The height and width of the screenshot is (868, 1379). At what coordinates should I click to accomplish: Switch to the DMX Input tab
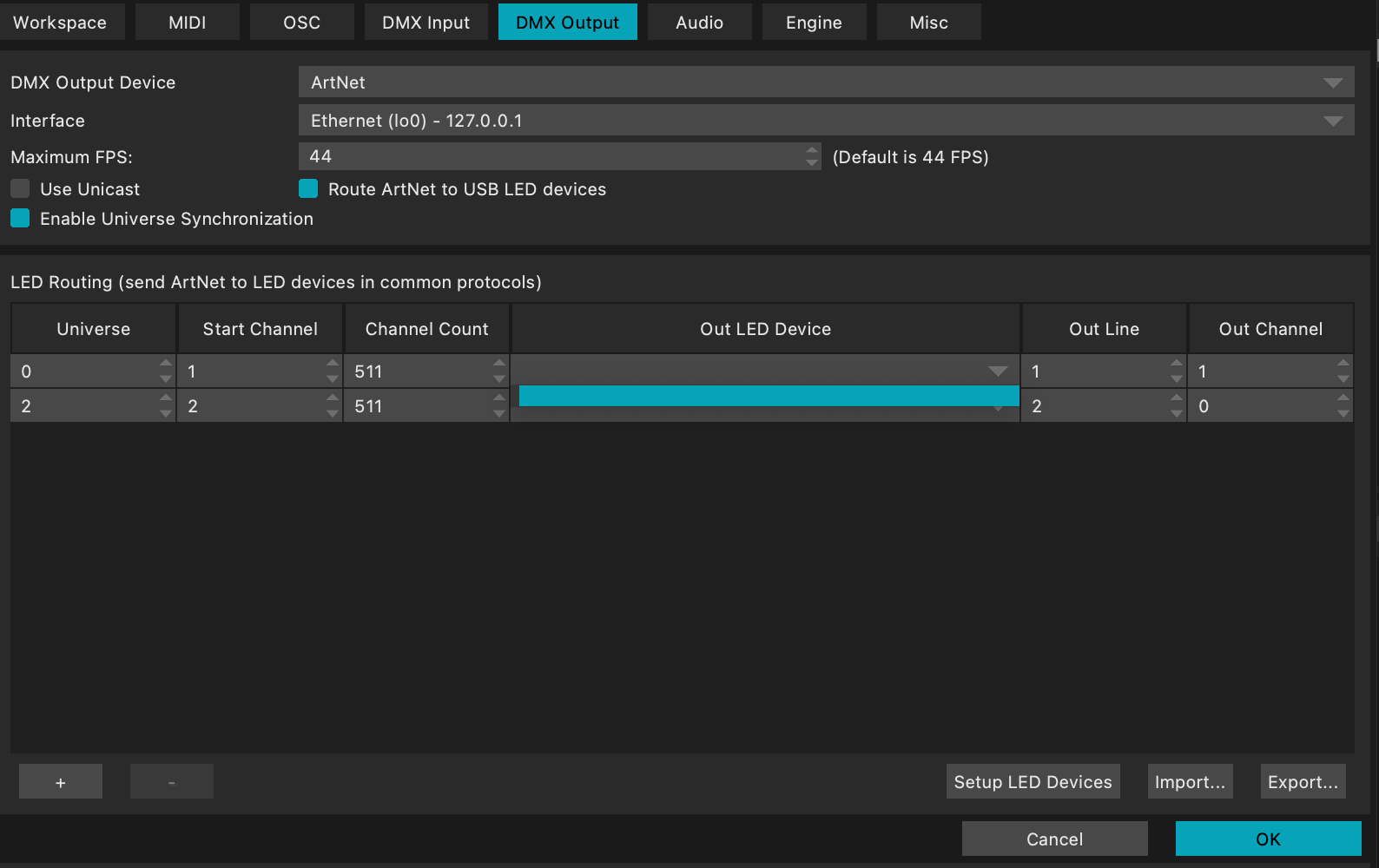coord(426,22)
